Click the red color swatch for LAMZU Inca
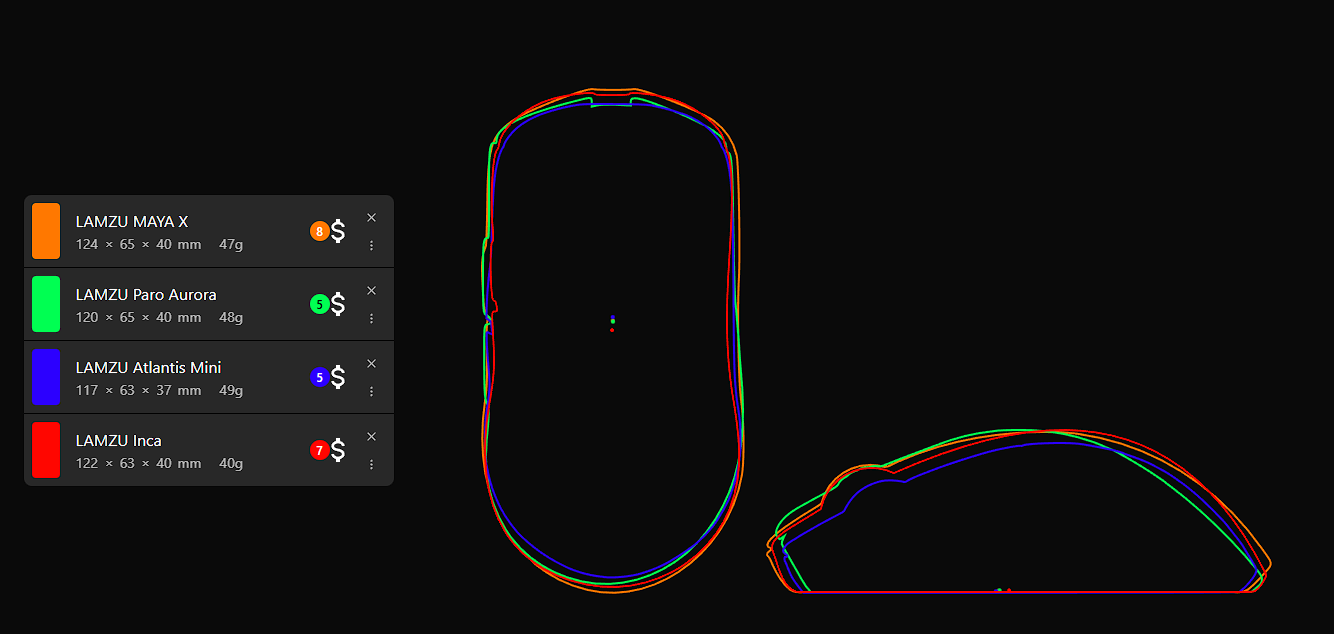Screen dimensions: 1334x634 pos(46,450)
